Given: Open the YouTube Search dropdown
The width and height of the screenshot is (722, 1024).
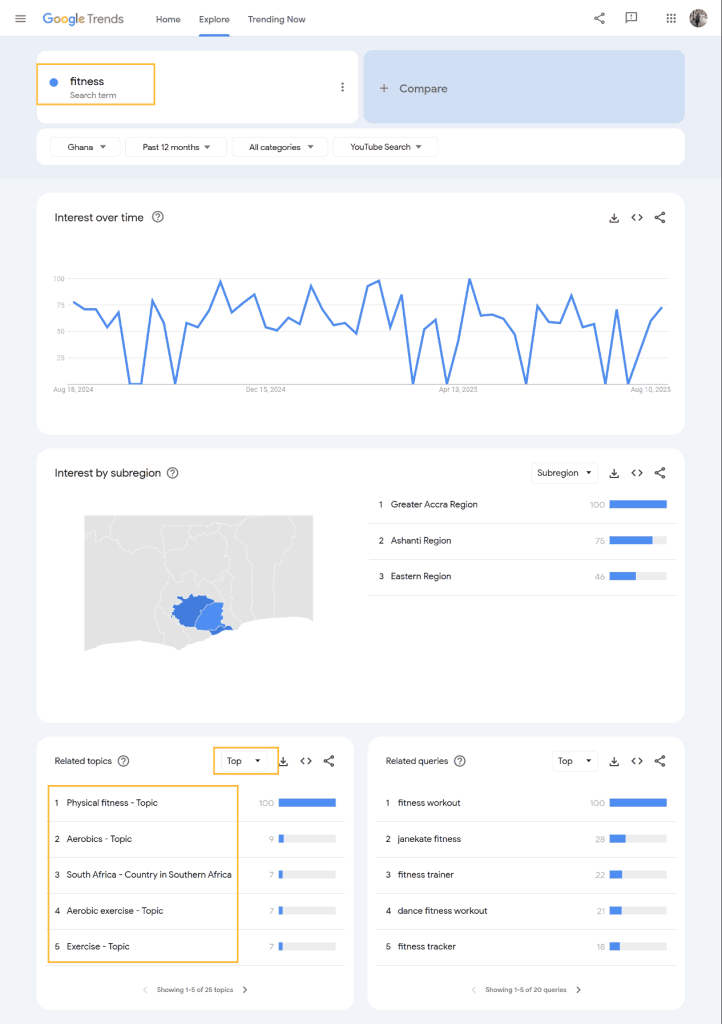Looking at the screenshot, I should (385, 147).
